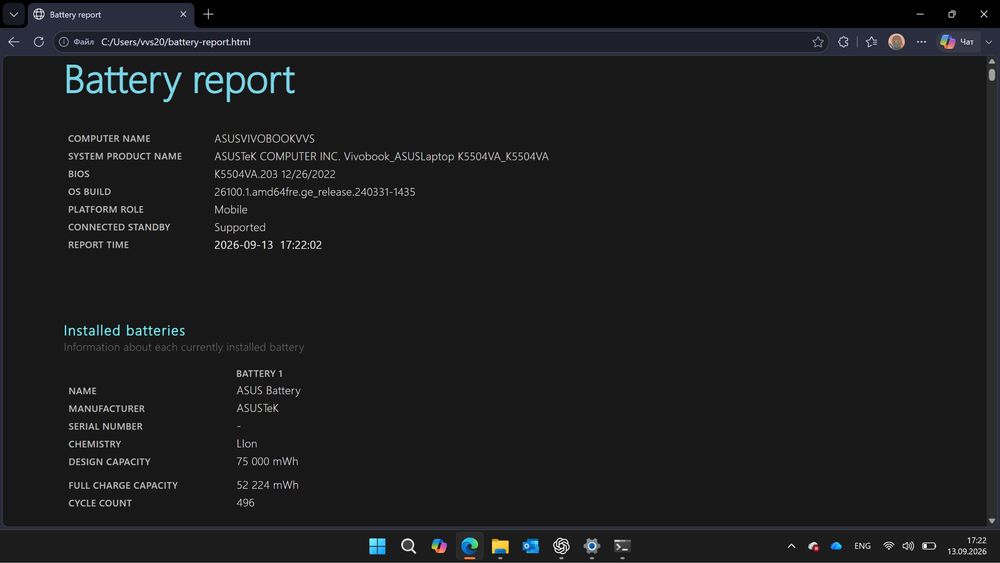Show hidden tray icons chevron
Image resolution: width=1000 pixels, height=563 pixels.
(x=791, y=546)
